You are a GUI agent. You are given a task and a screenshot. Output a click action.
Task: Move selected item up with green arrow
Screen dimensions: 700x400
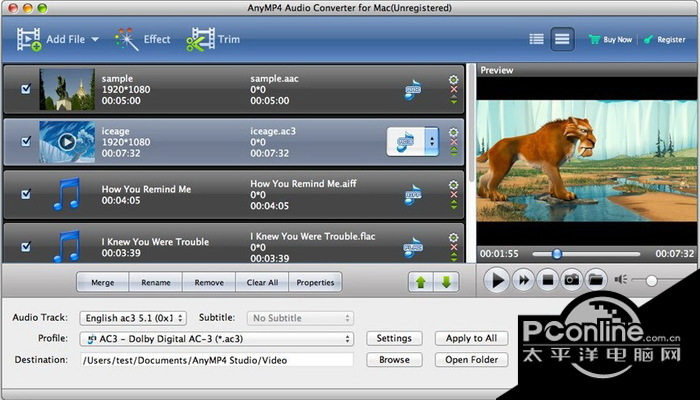click(x=421, y=282)
